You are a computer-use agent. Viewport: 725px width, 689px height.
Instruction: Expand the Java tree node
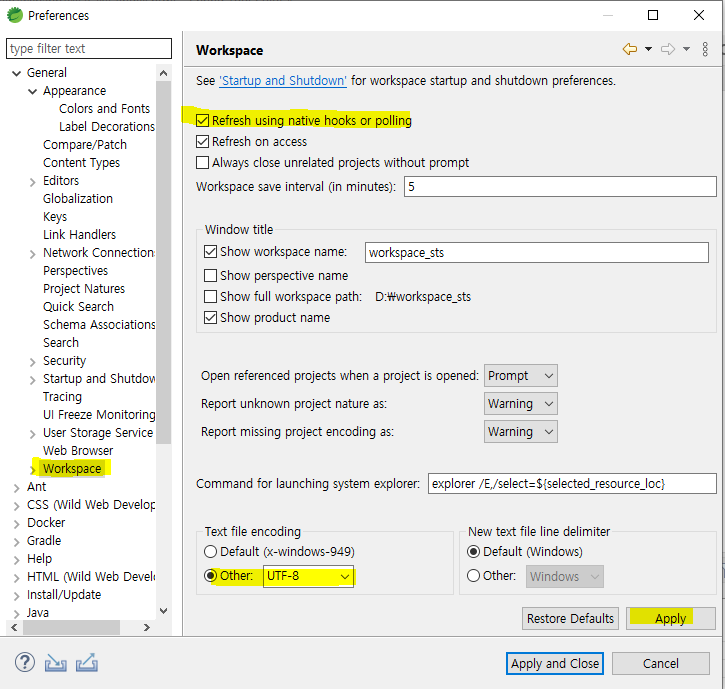[17, 614]
